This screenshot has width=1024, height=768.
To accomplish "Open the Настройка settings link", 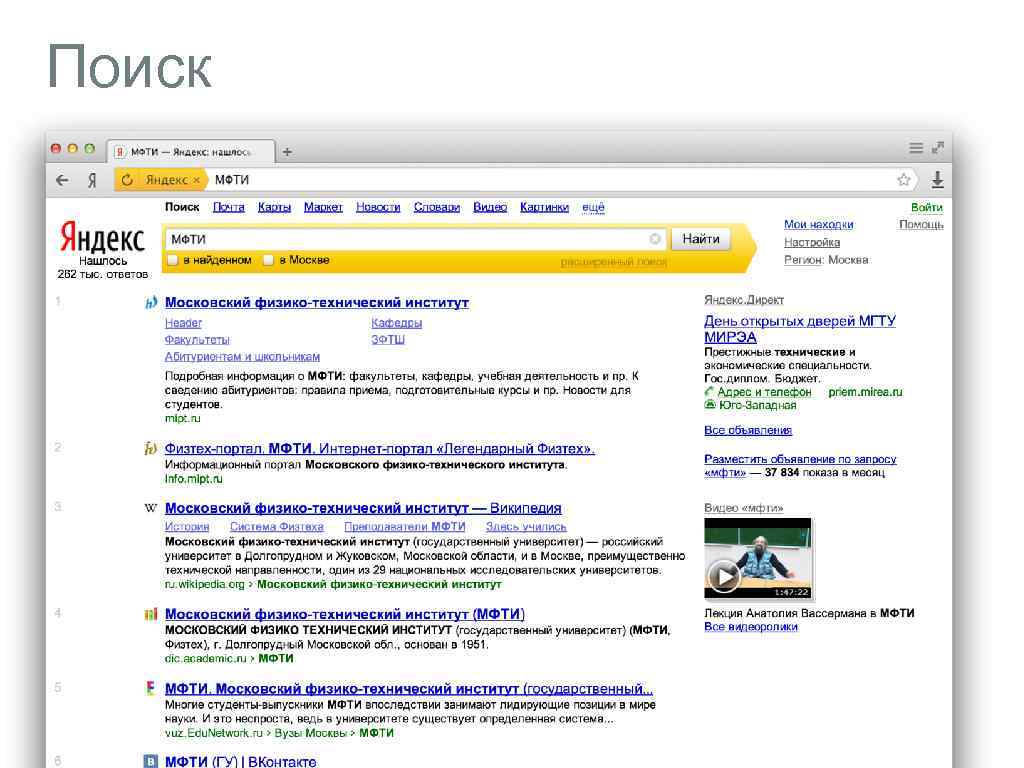I will pos(812,242).
